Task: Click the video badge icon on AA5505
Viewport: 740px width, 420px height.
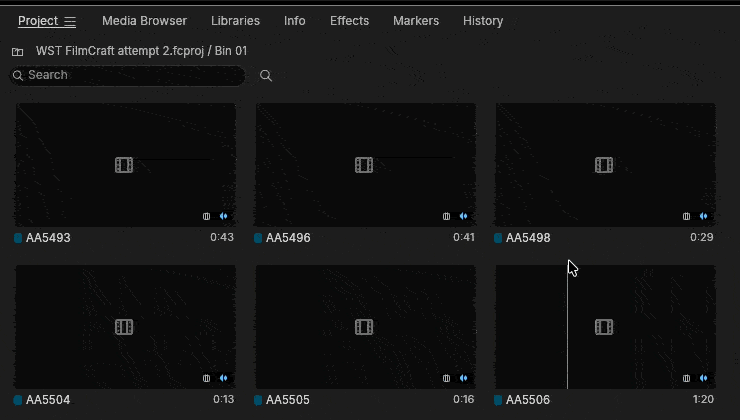Action: (x=446, y=378)
